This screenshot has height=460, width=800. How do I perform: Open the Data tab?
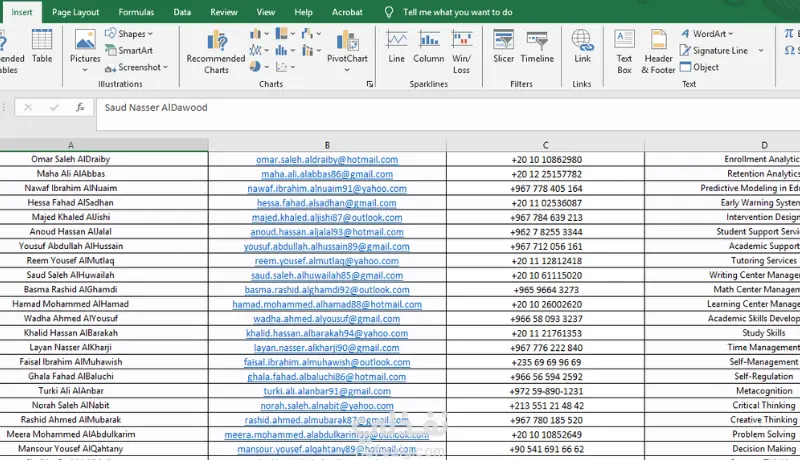coord(182,12)
